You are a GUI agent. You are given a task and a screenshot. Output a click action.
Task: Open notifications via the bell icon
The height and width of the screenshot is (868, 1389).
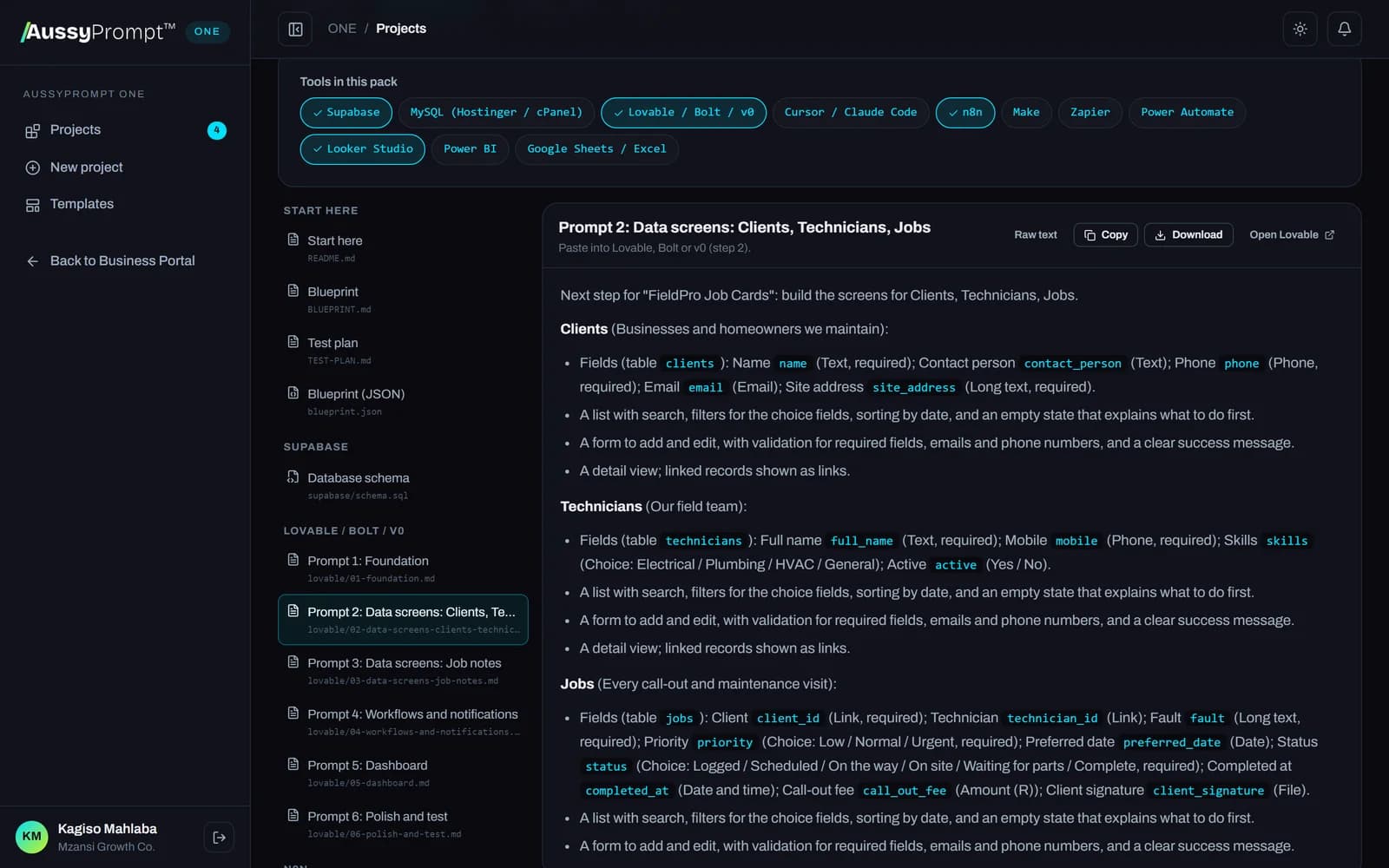(1344, 30)
